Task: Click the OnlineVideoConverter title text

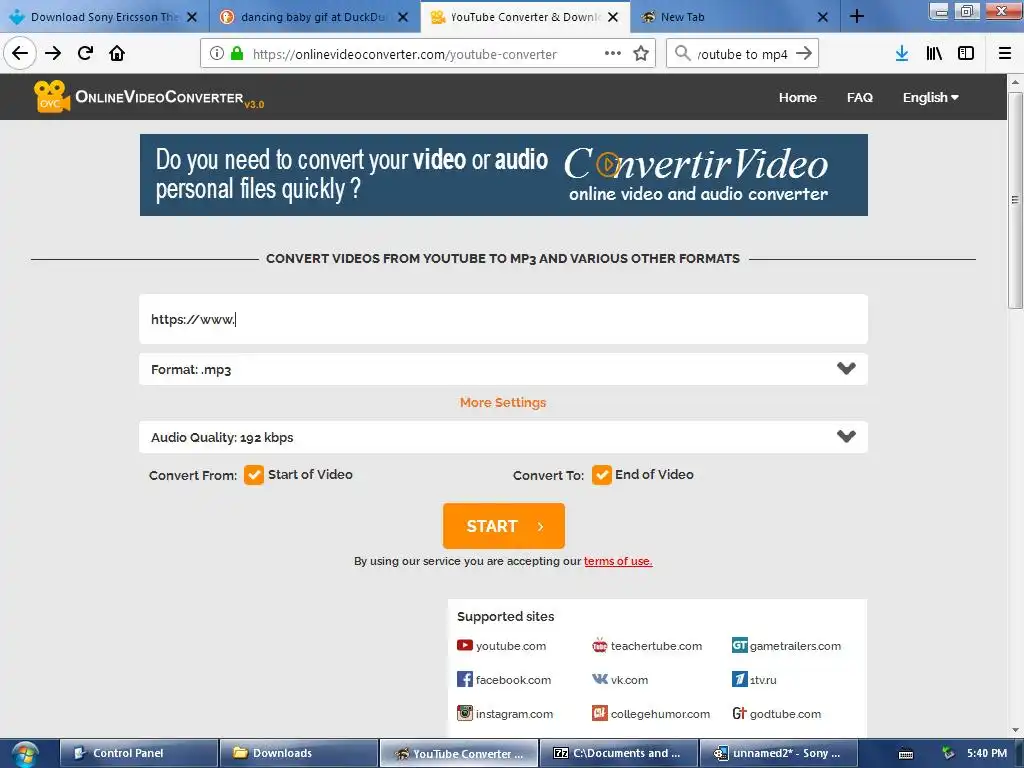Action: [x=159, y=97]
